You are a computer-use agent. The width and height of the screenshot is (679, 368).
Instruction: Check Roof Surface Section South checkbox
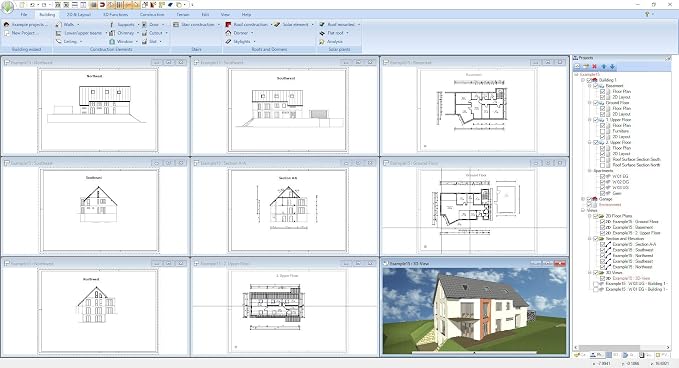click(602, 159)
